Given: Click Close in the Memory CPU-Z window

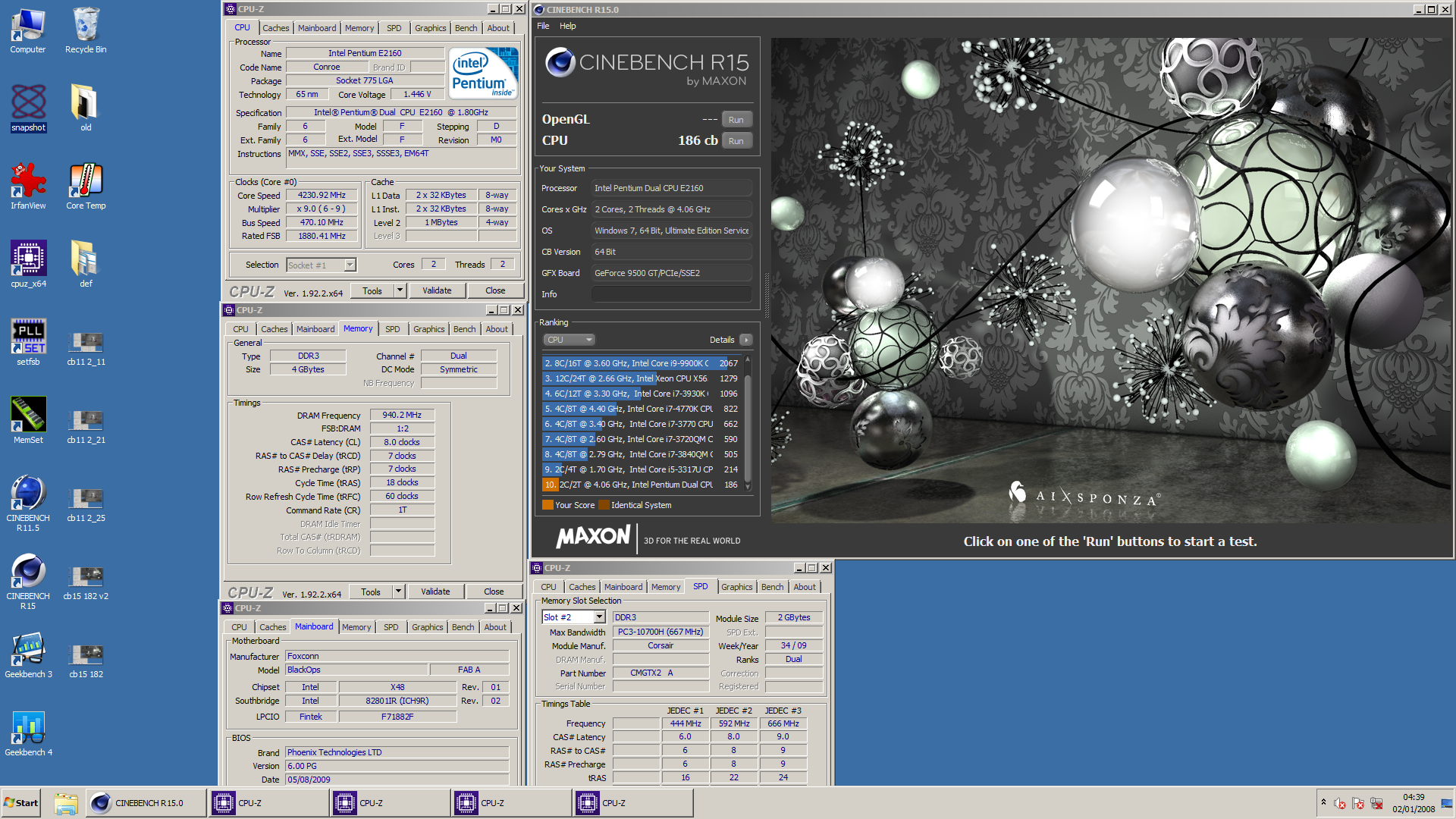Looking at the screenshot, I should 494,591.
